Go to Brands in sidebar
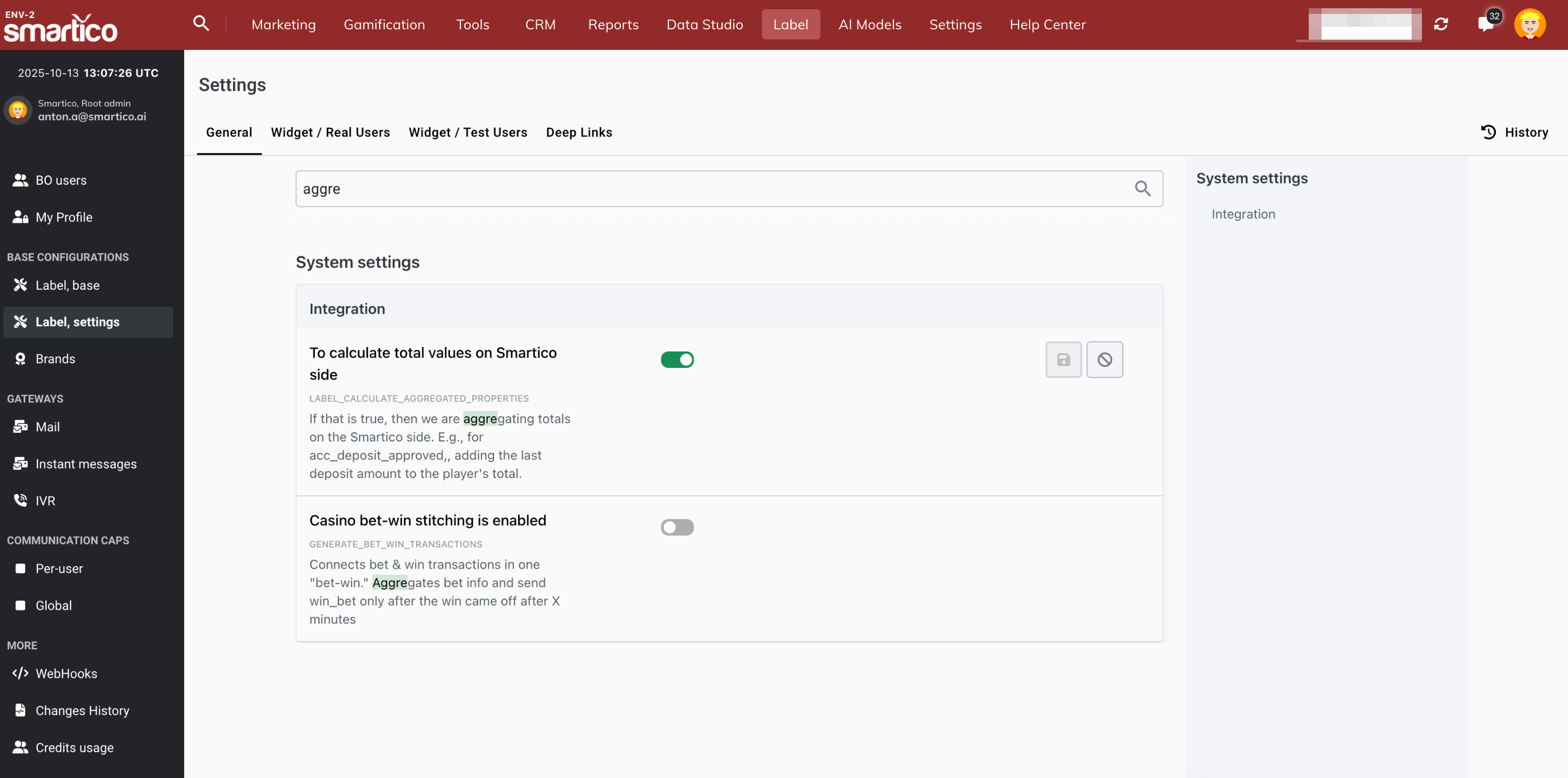 (x=55, y=359)
